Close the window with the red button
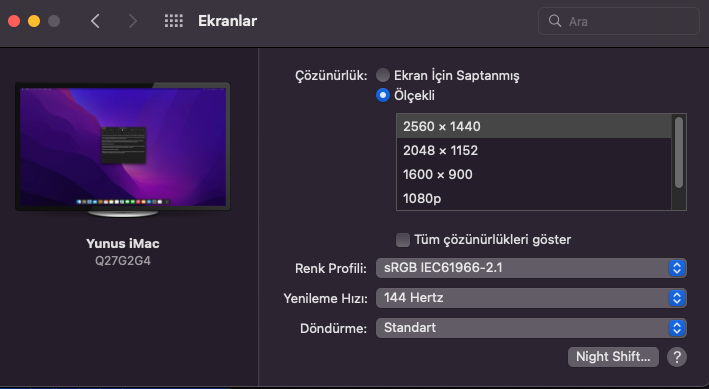709x389 pixels. (14, 21)
